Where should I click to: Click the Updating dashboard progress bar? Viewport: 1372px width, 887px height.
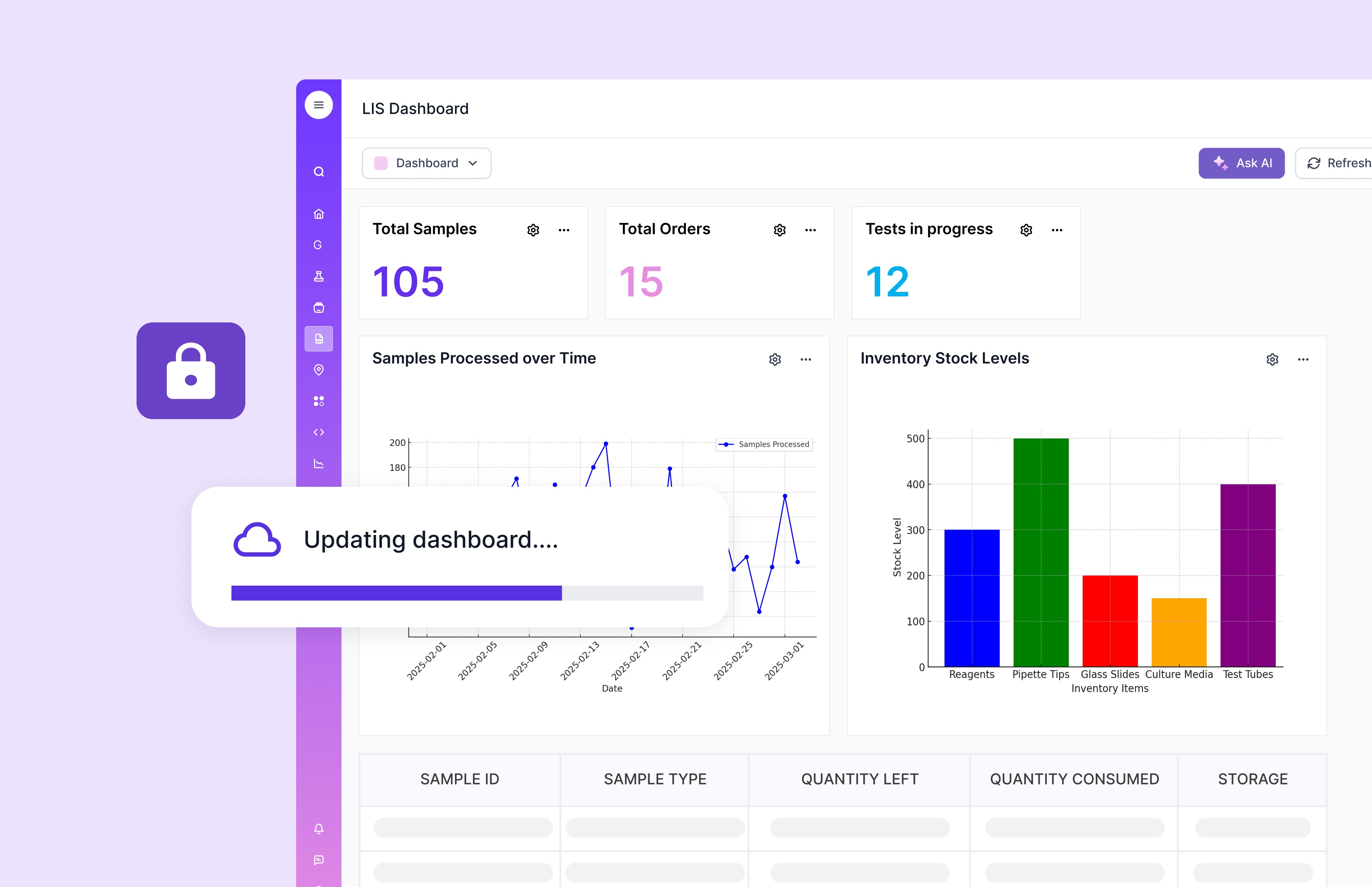[467, 593]
